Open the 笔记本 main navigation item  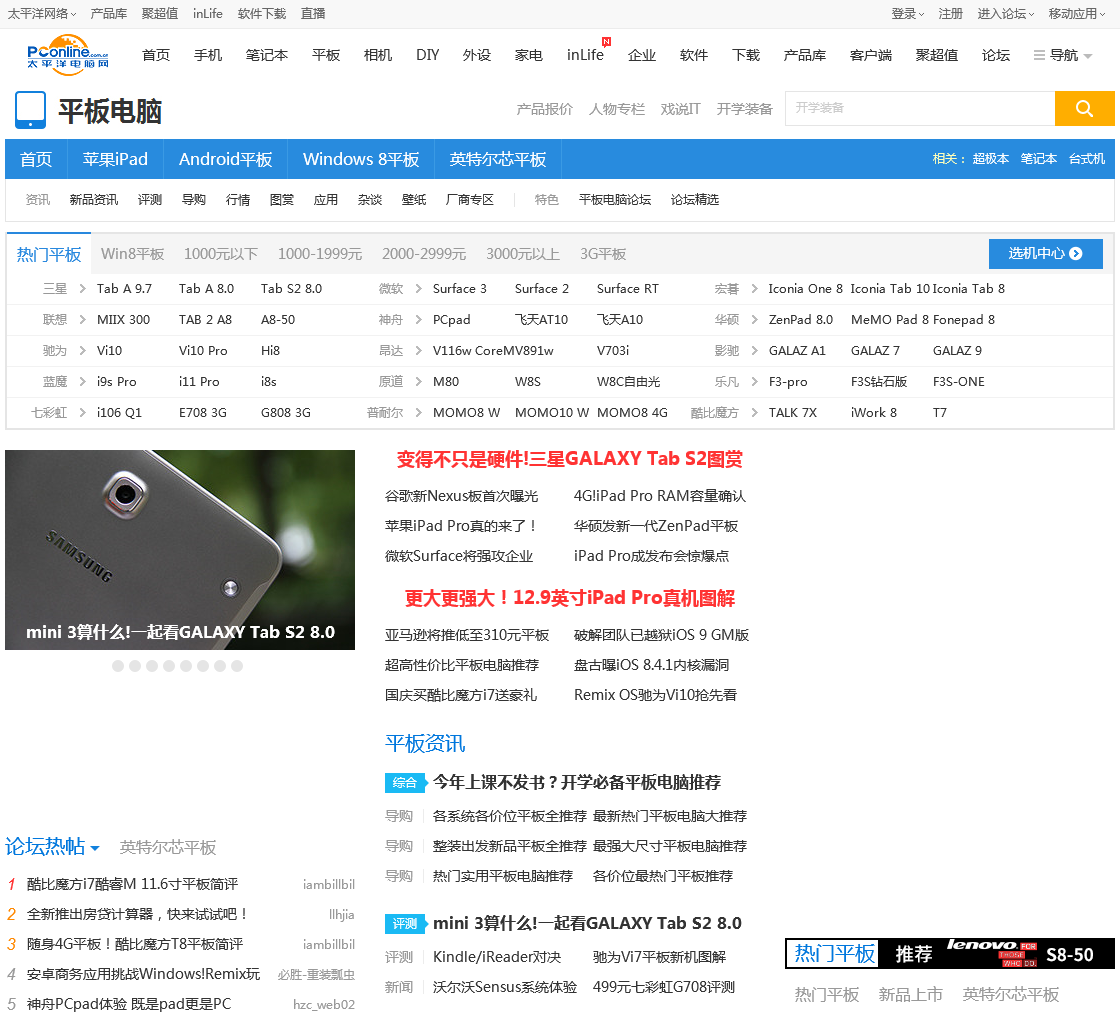click(x=266, y=55)
